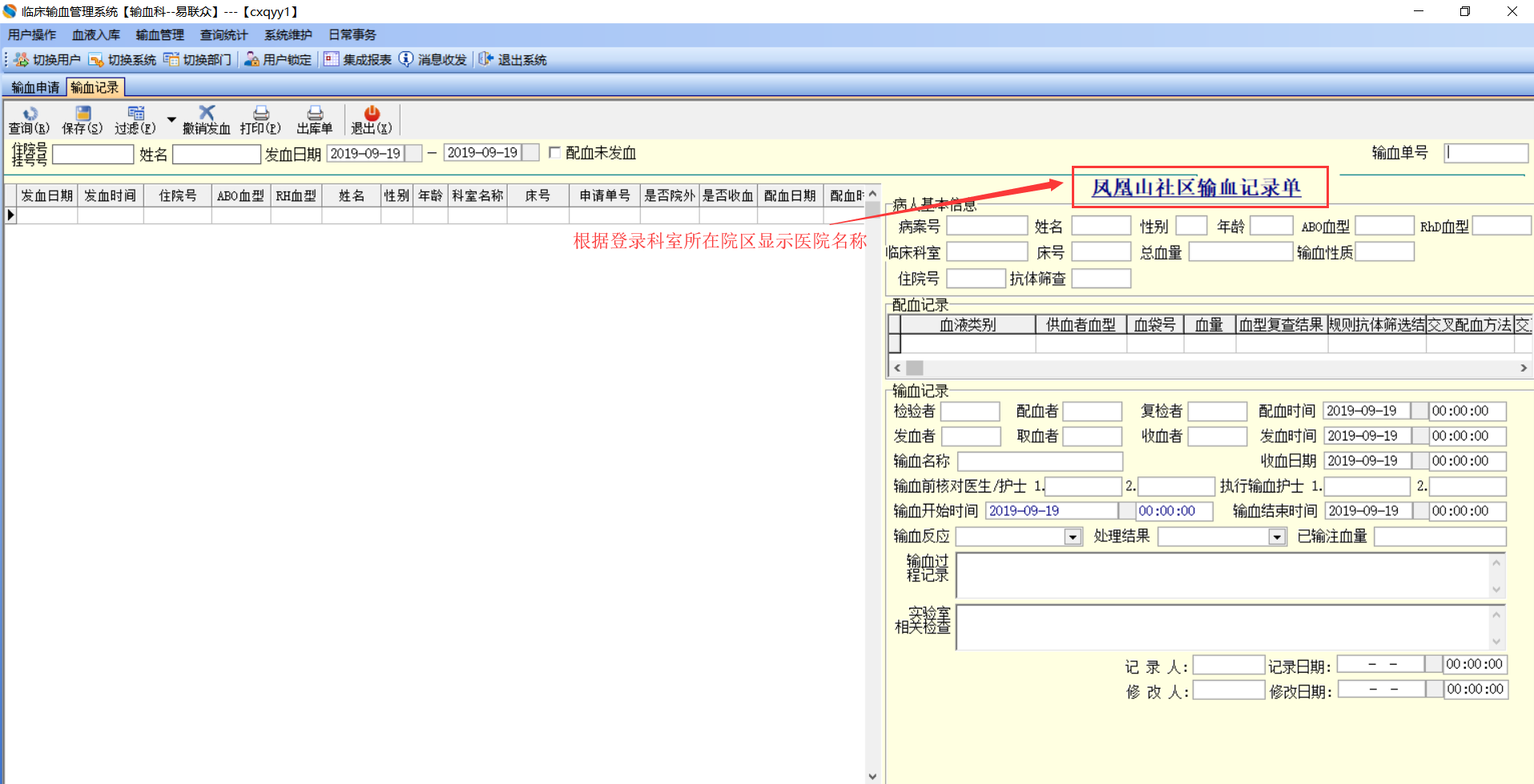Image resolution: width=1534 pixels, height=784 pixels.
Task: Click the down arrow of the list's vertical scrollbar
Action: coord(872,776)
